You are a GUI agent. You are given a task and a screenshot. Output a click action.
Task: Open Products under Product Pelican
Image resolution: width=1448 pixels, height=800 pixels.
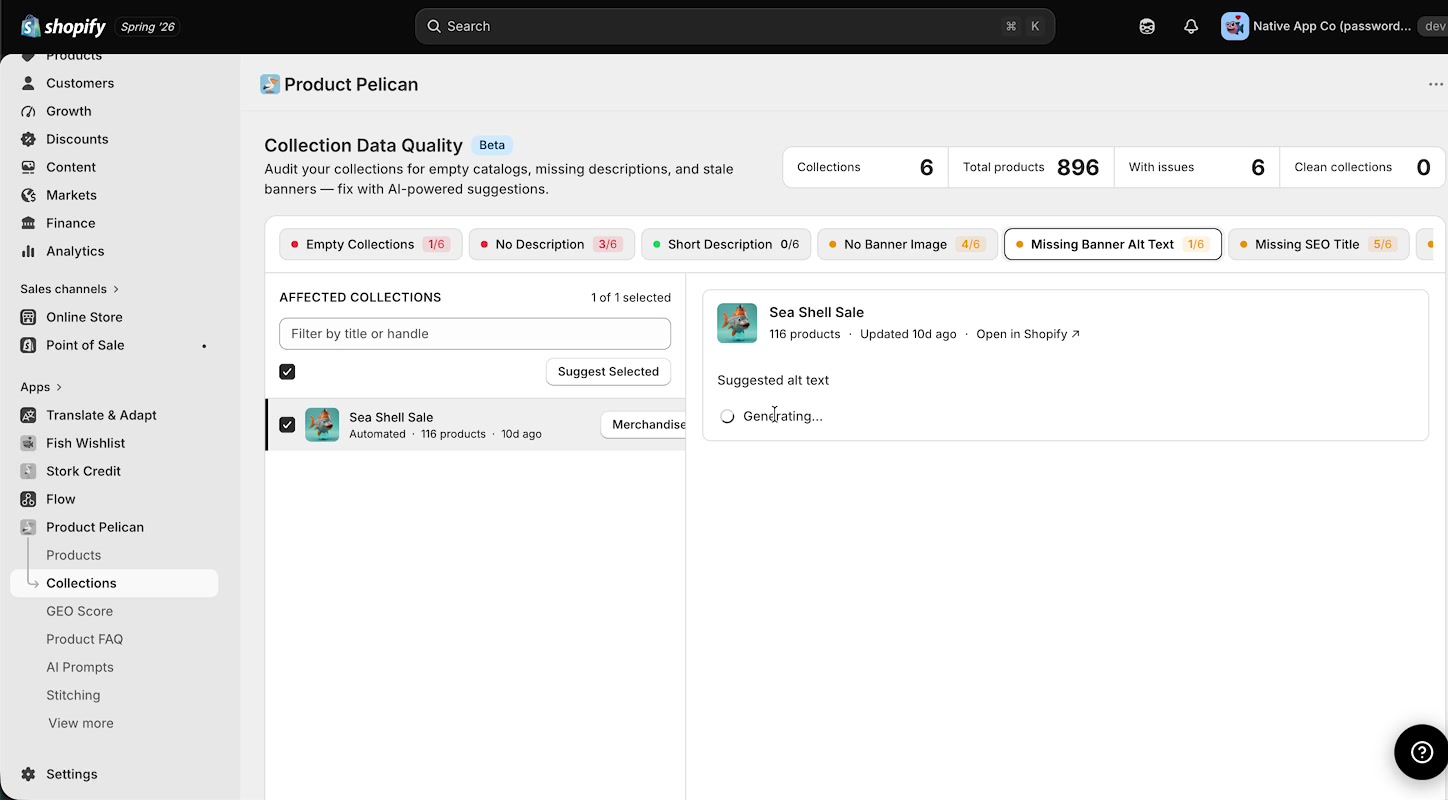(73, 555)
